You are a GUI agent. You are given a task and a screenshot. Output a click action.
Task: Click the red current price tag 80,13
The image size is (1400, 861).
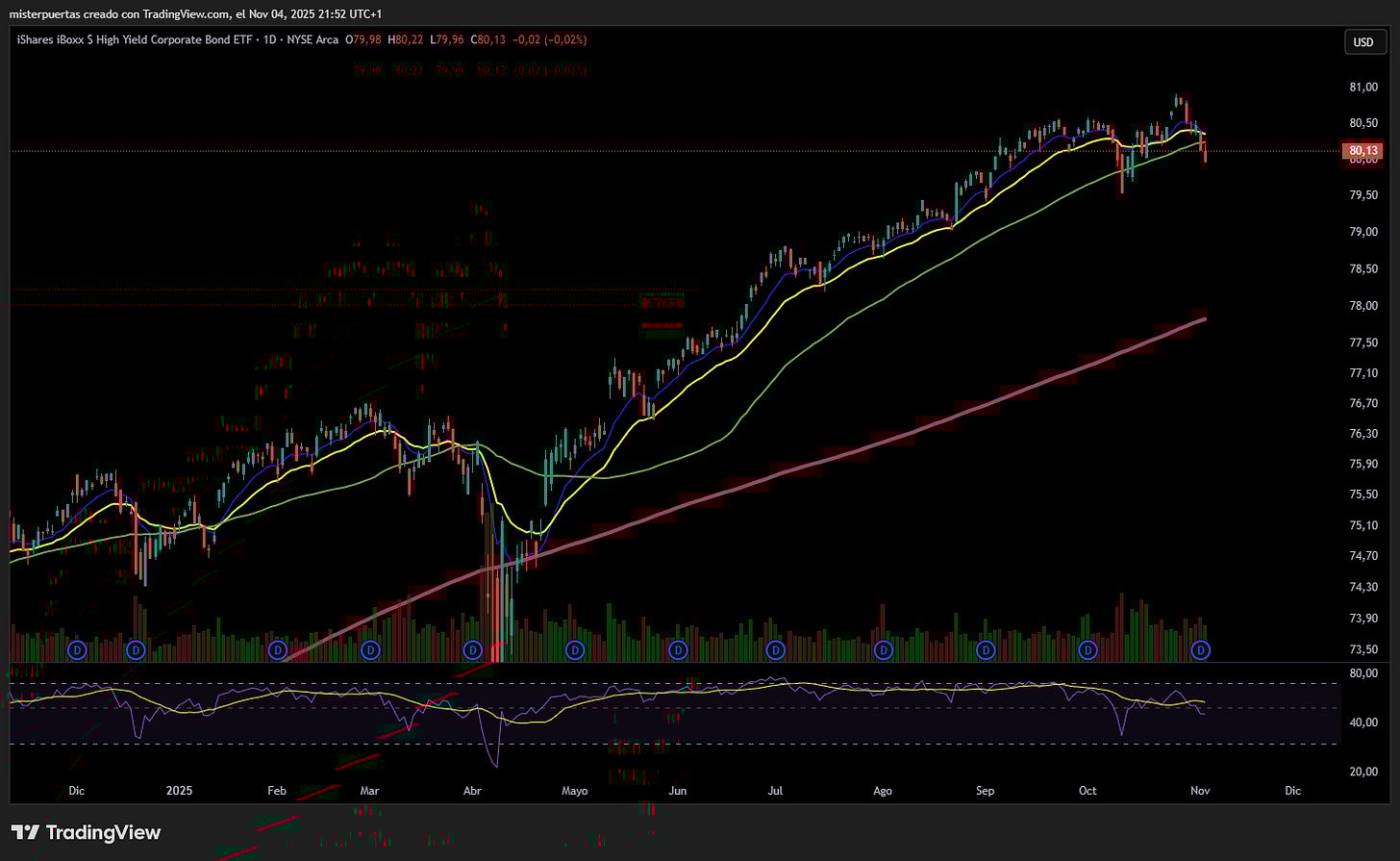click(1363, 151)
